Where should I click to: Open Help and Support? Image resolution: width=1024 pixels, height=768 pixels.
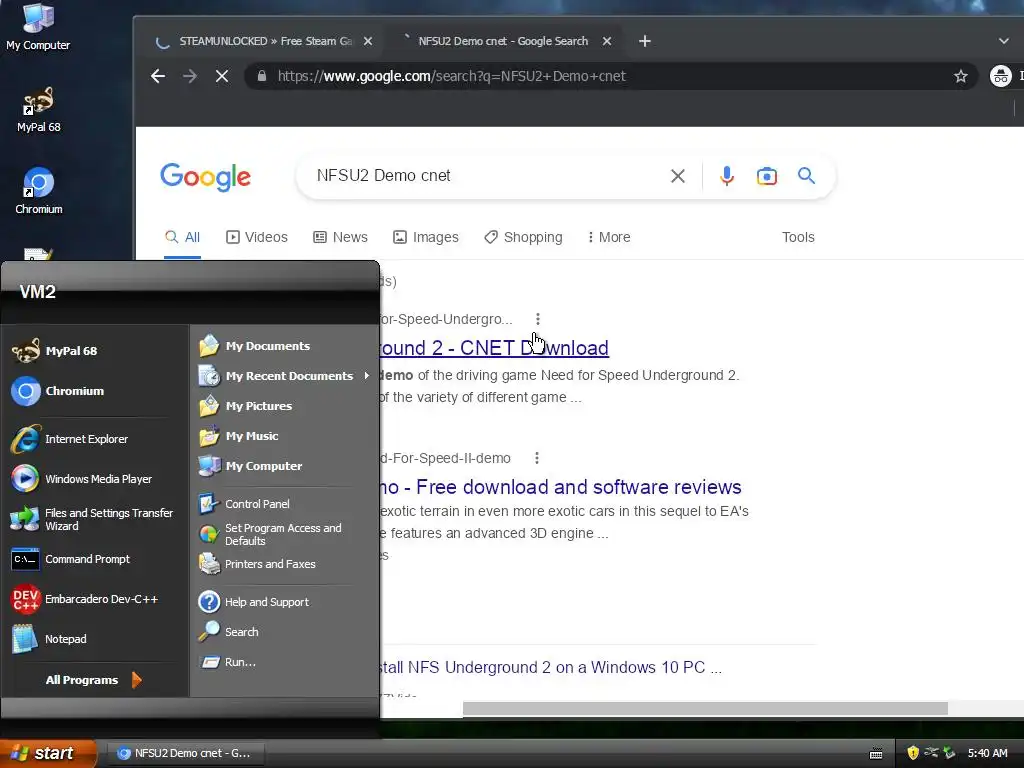click(x=254, y=601)
